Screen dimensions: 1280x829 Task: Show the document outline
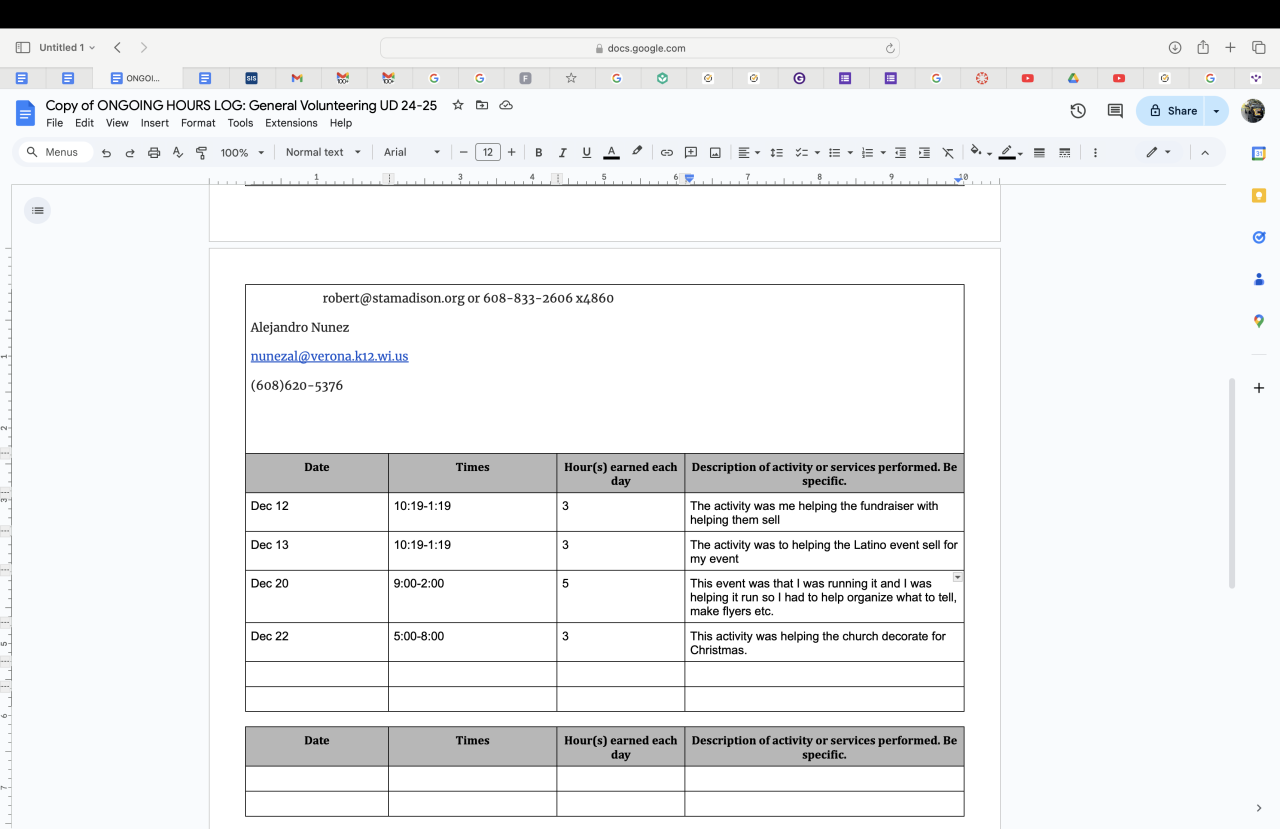click(x=38, y=210)
